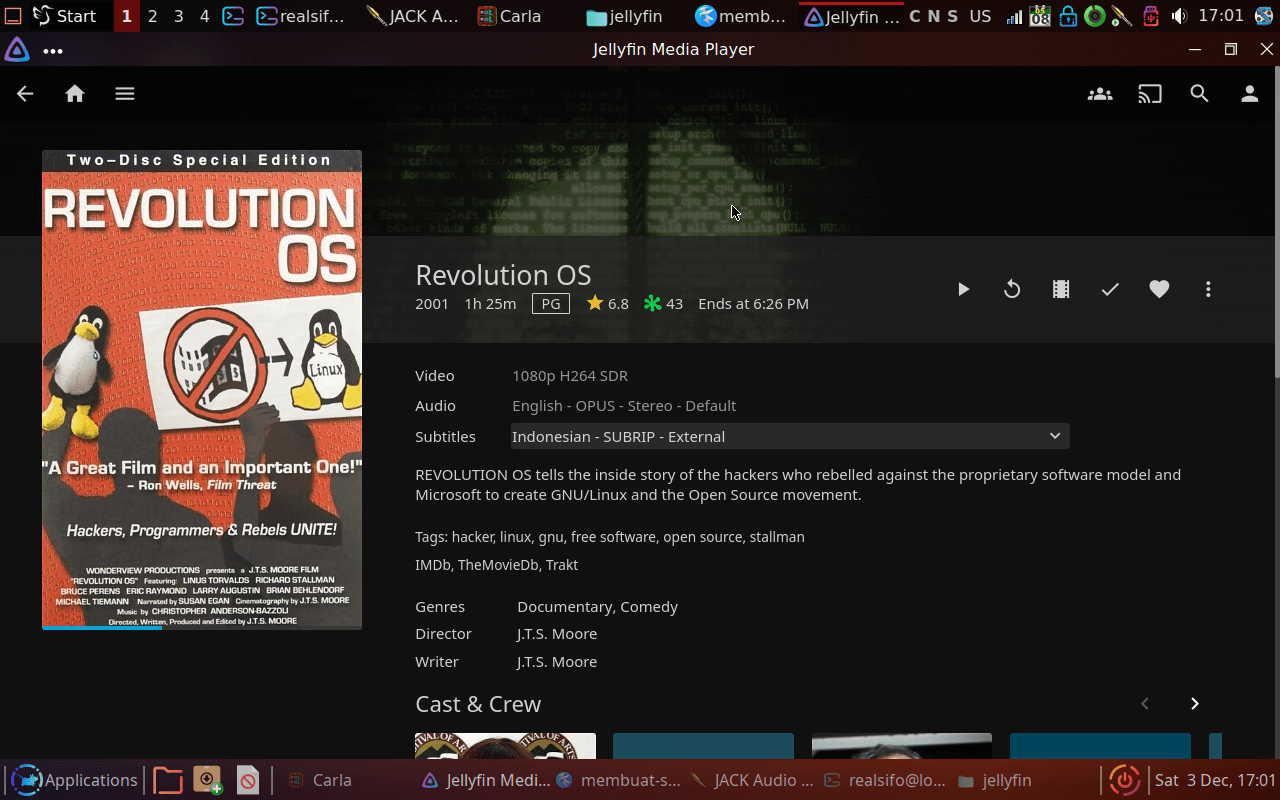Open the user profile icon
This screenshot has height=800, width=1280.
coord(1250,94)
